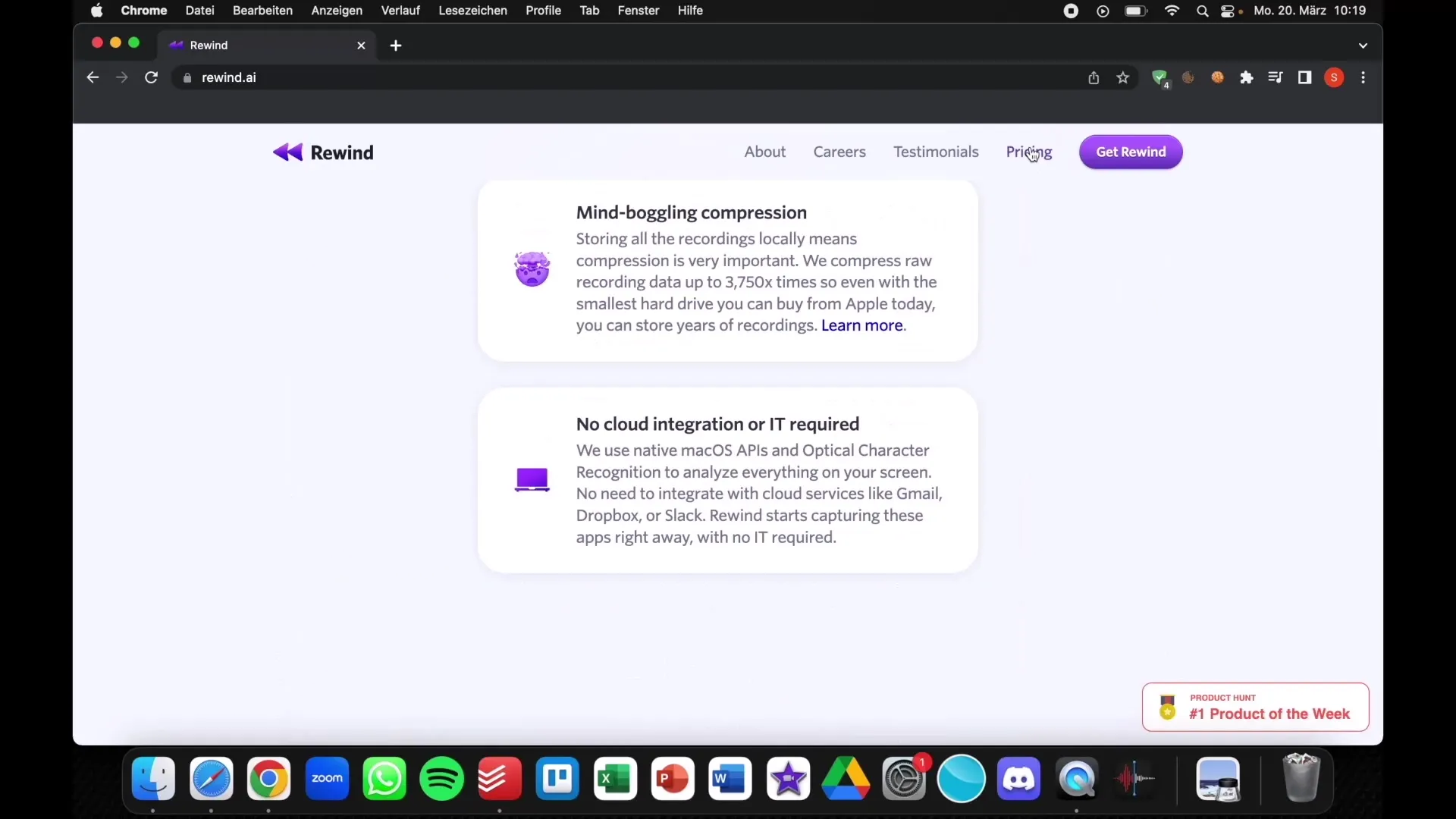Image resolution: width=1456 pixels, height=819 pixels.
Task: Open Trello from the Dock
Action: pos(557,779)
